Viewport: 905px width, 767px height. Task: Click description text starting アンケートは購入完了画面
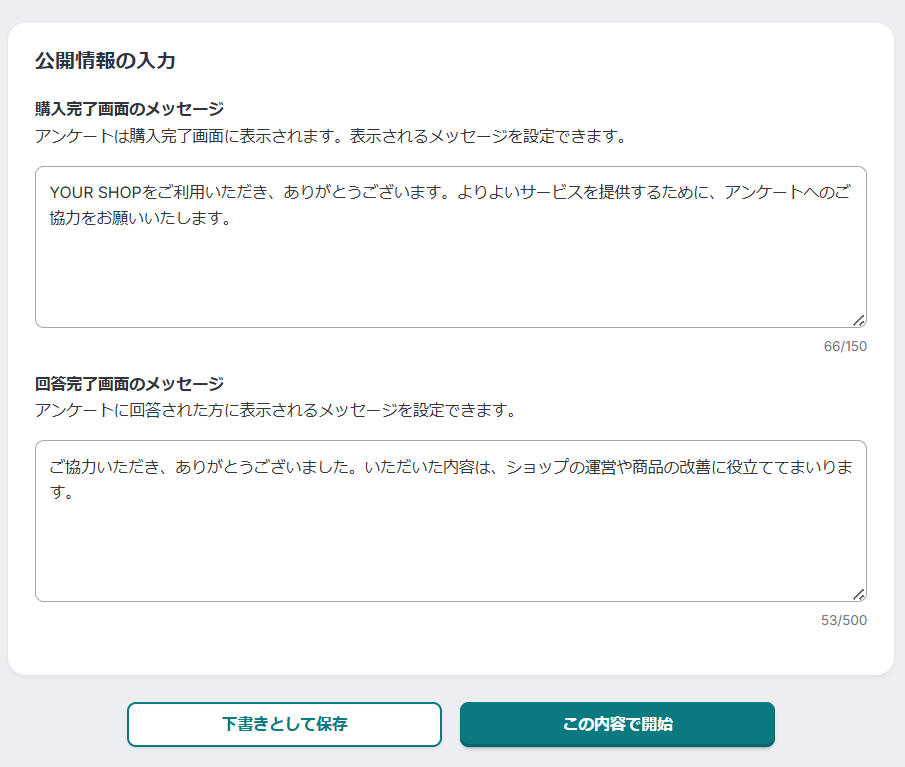point(330,136)
